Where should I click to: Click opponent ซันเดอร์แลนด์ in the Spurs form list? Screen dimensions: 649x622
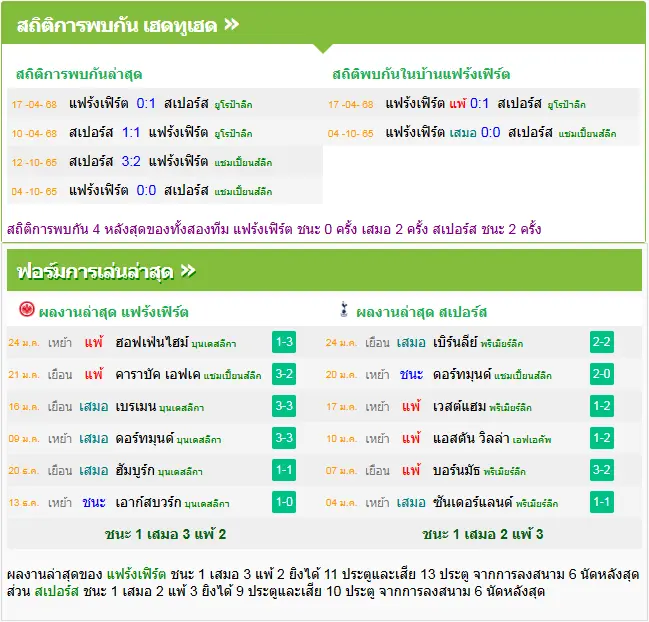click(473, 502)
